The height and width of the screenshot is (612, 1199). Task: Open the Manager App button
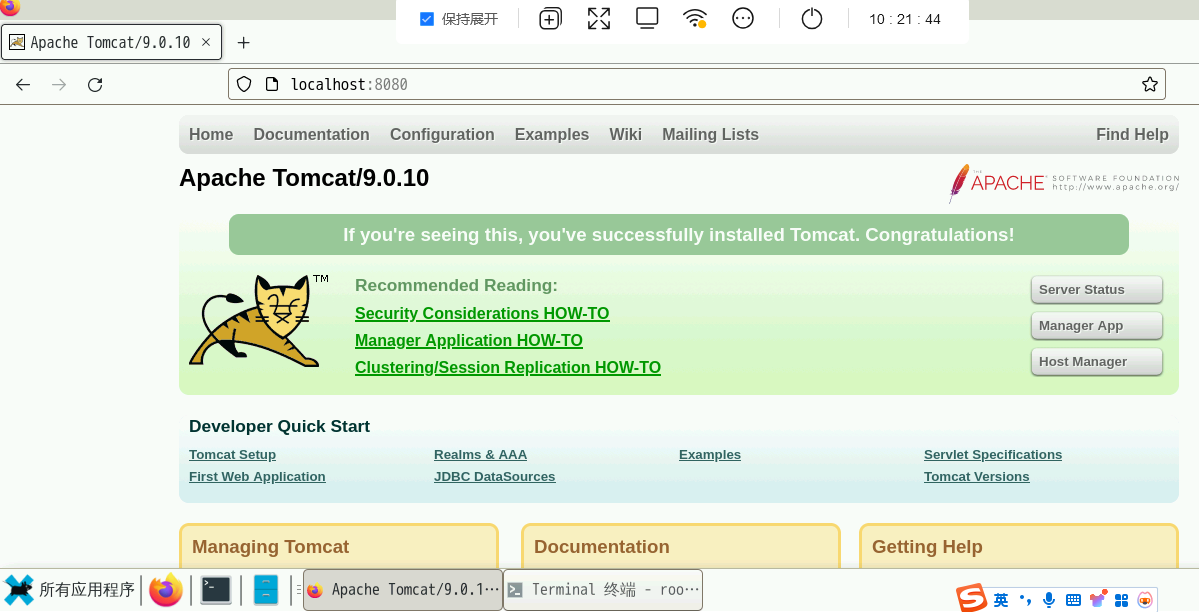[x=1096, y=326]
